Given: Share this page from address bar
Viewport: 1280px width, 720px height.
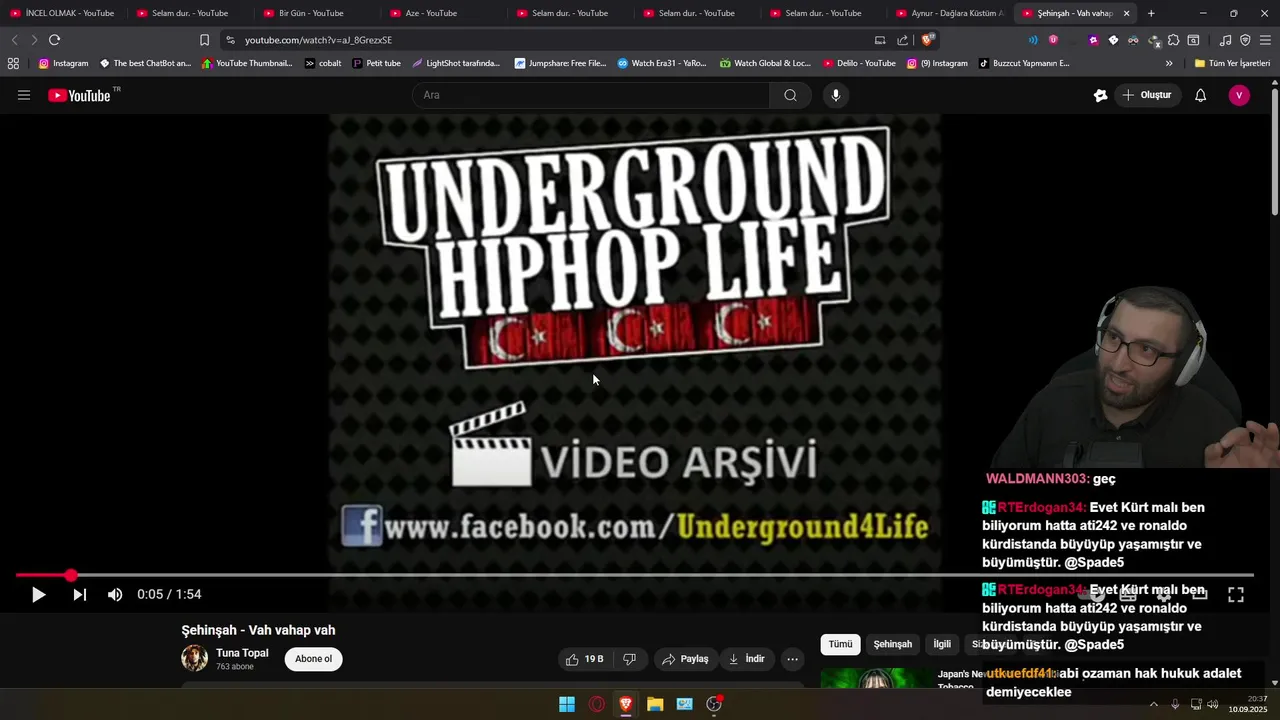Looking at the screenshot, I should point(903,40).
